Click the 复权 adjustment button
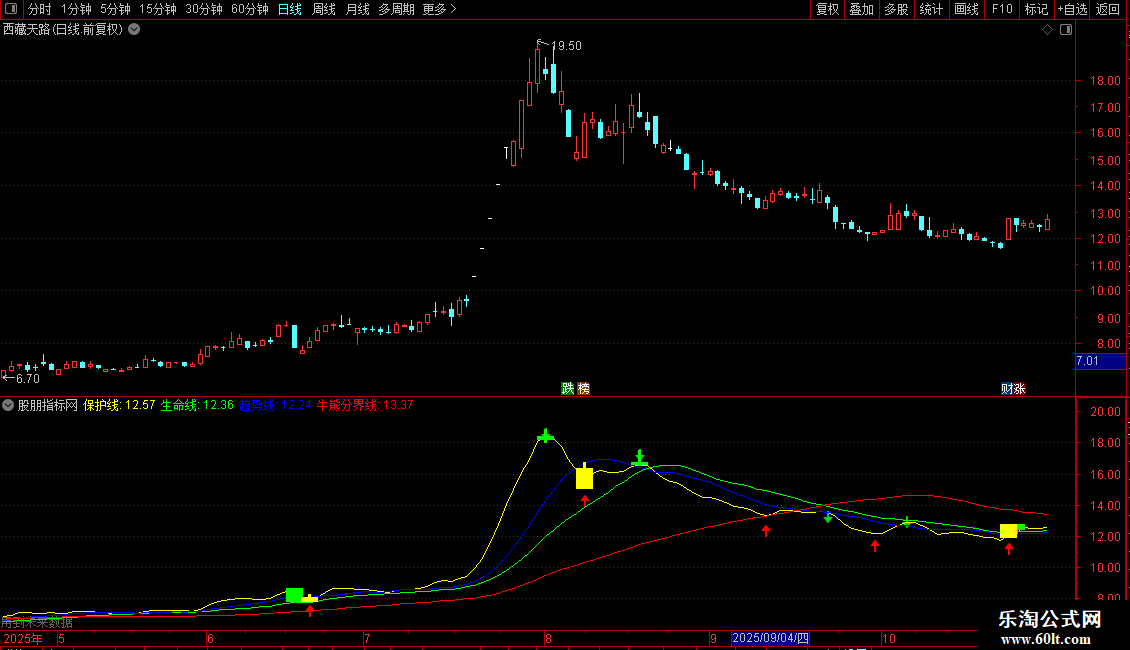The height and width of the screenshot is (650, 1130). click(x=827, y=9)
